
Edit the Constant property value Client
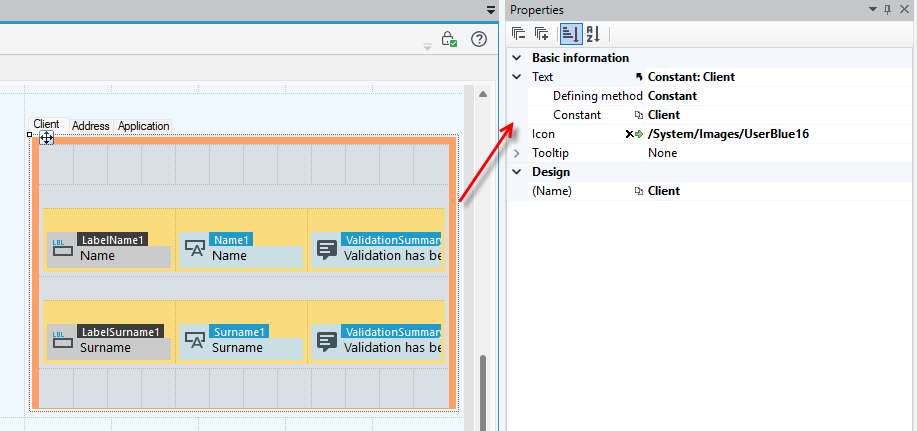tap(664, 115)
